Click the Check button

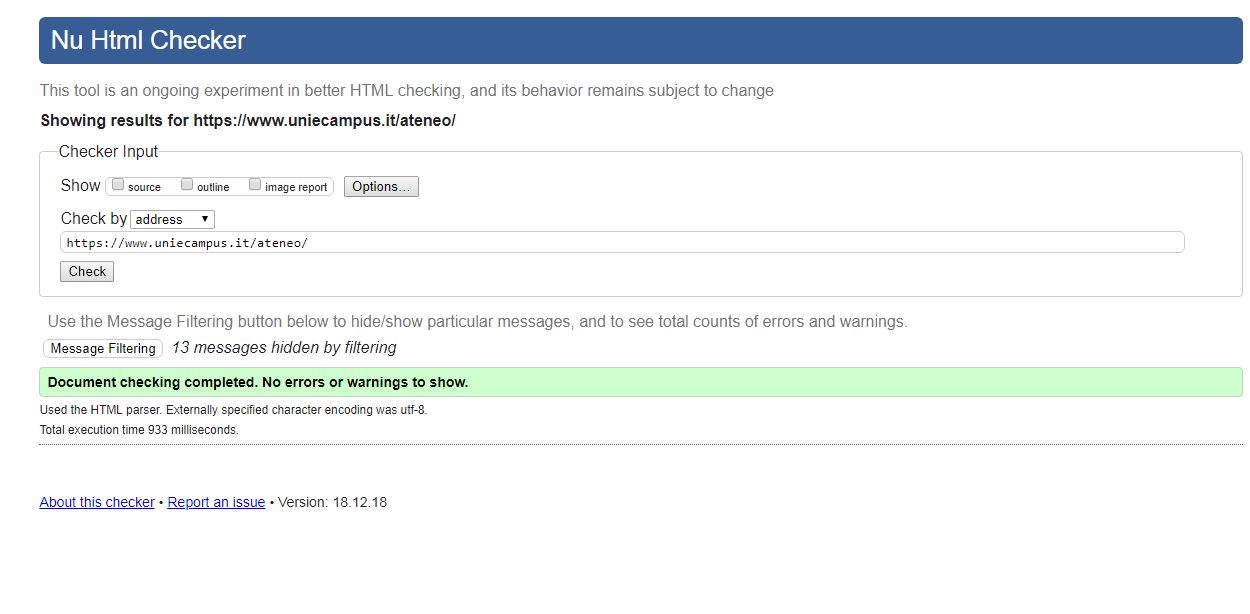pos(87,272)
